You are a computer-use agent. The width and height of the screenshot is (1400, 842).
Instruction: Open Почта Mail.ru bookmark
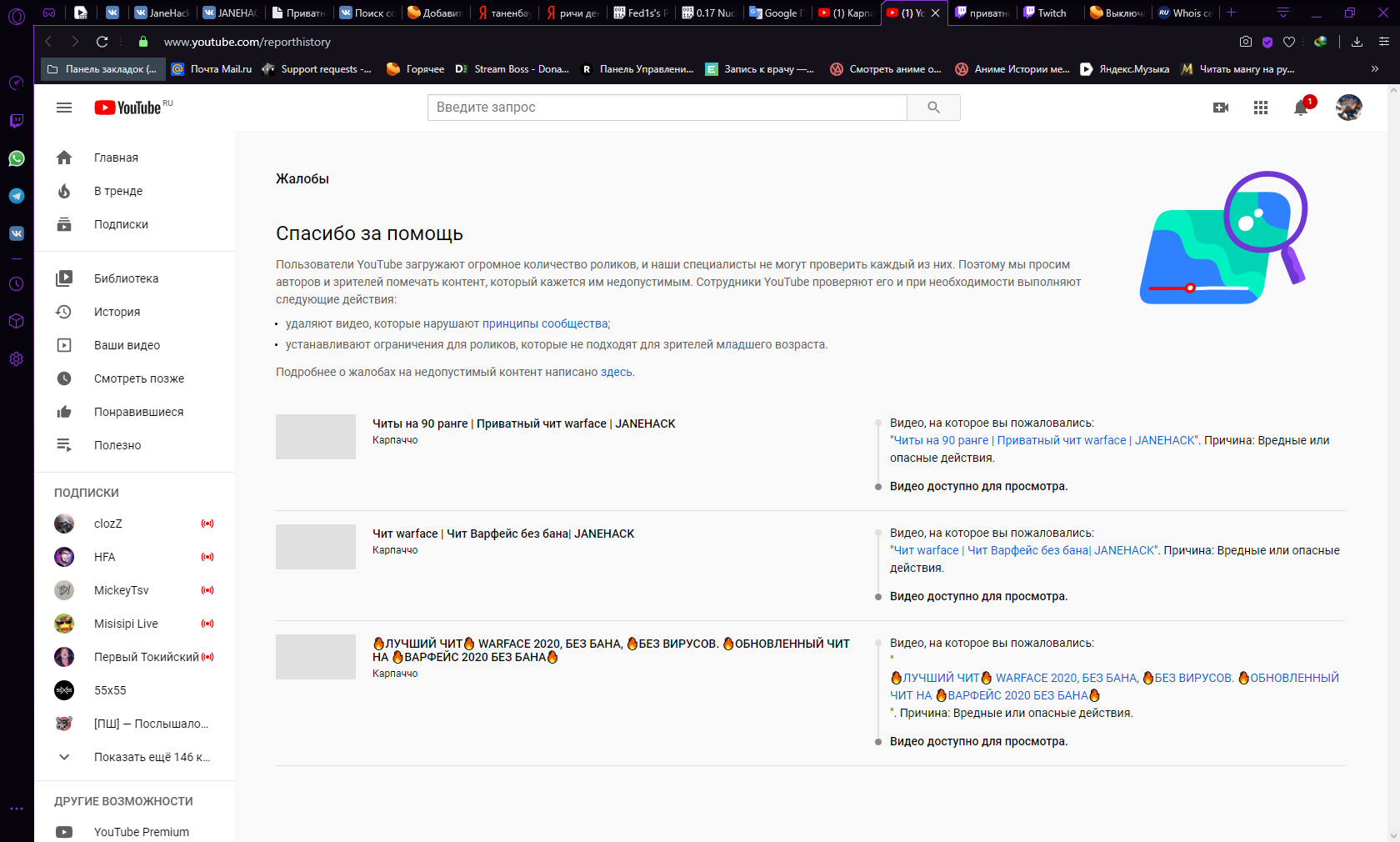(212, 69)
